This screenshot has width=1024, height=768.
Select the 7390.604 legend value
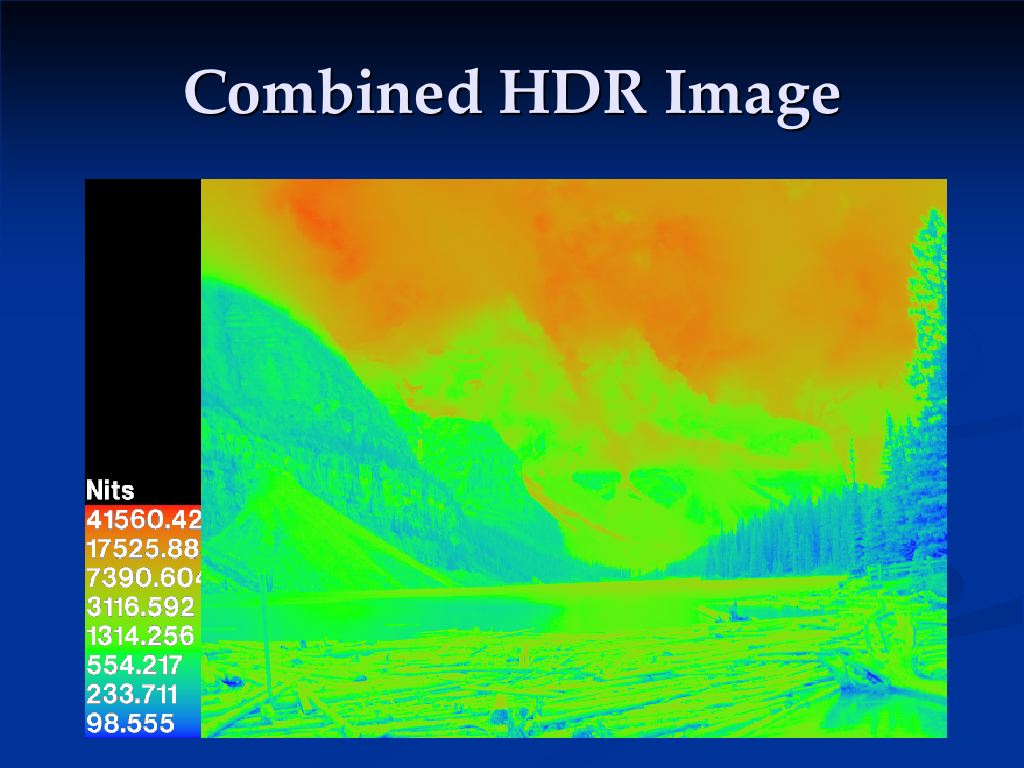point(143,577)
